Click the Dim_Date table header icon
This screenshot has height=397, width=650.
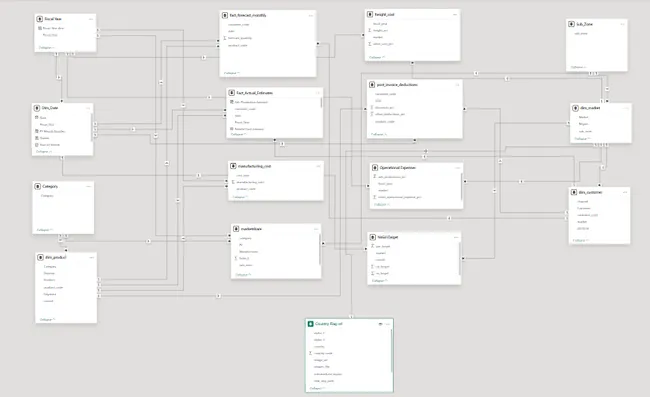pos(37,108)
